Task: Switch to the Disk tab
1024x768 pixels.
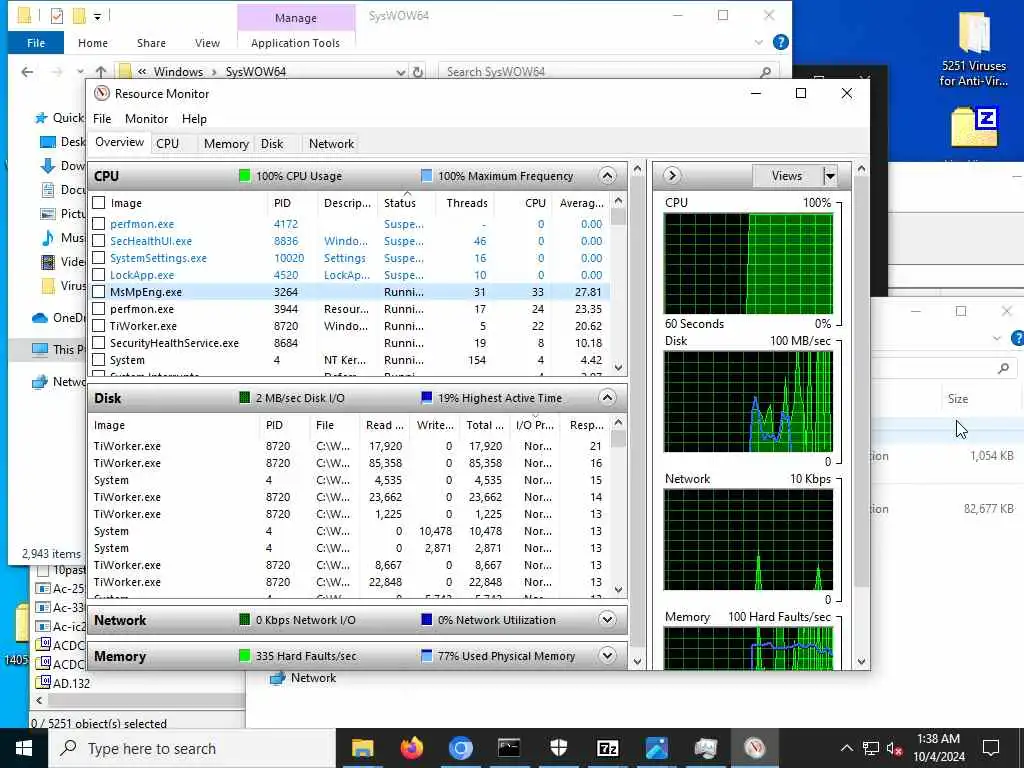Action: pyautogui.click(x=272, y=144)
